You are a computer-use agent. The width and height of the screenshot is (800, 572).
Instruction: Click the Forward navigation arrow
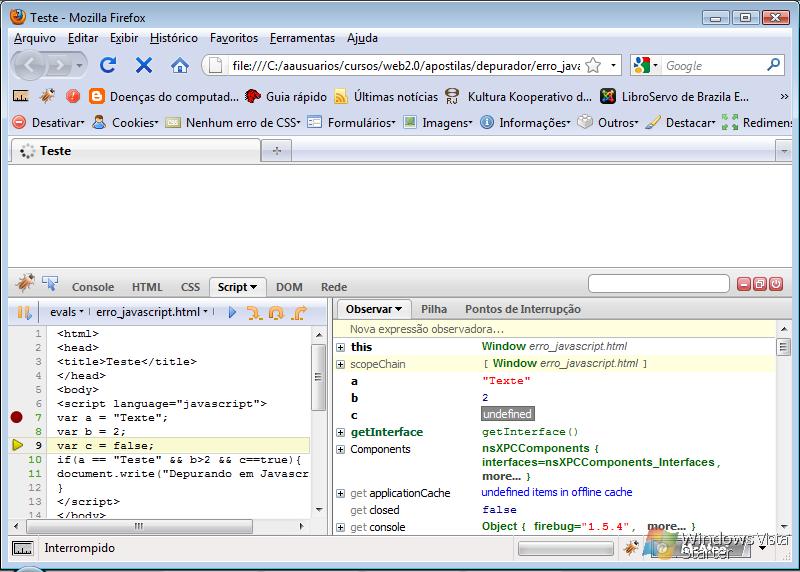click(x=60, y=65)
